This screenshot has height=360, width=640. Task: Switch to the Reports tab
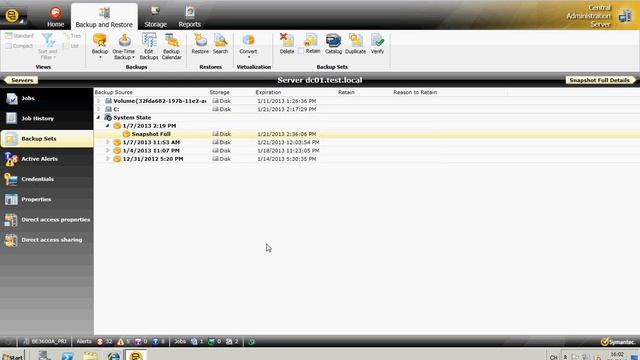click(189, 17)
